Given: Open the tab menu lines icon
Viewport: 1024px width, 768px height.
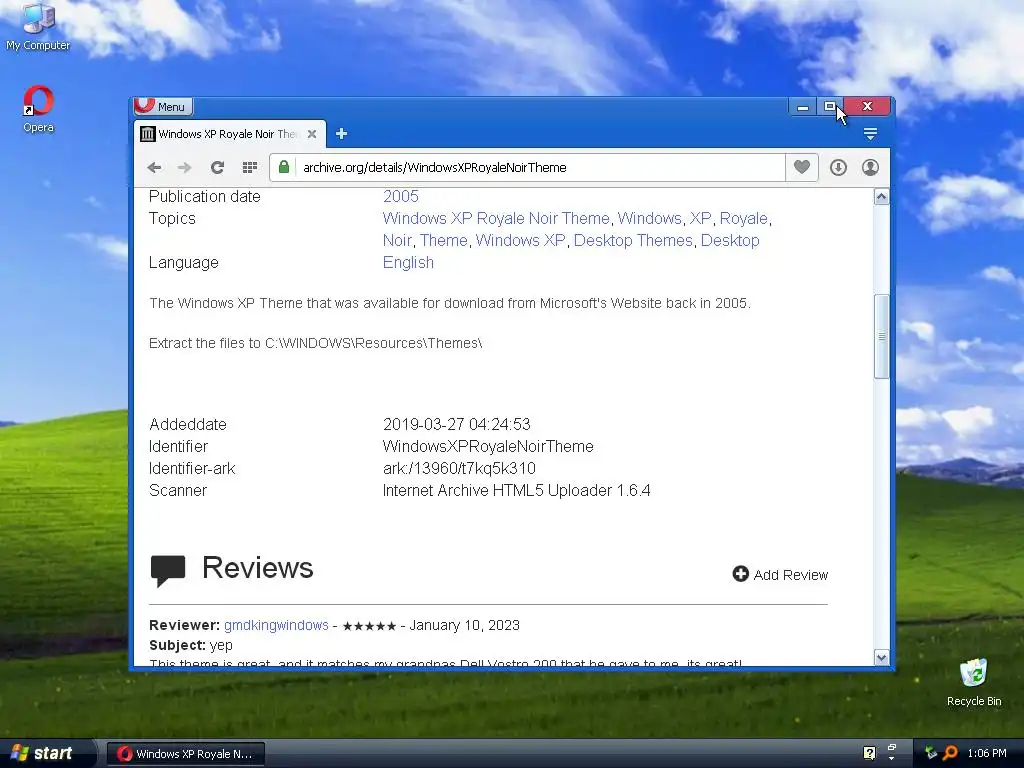Looking at the screenshot, I should click(870, 134).
